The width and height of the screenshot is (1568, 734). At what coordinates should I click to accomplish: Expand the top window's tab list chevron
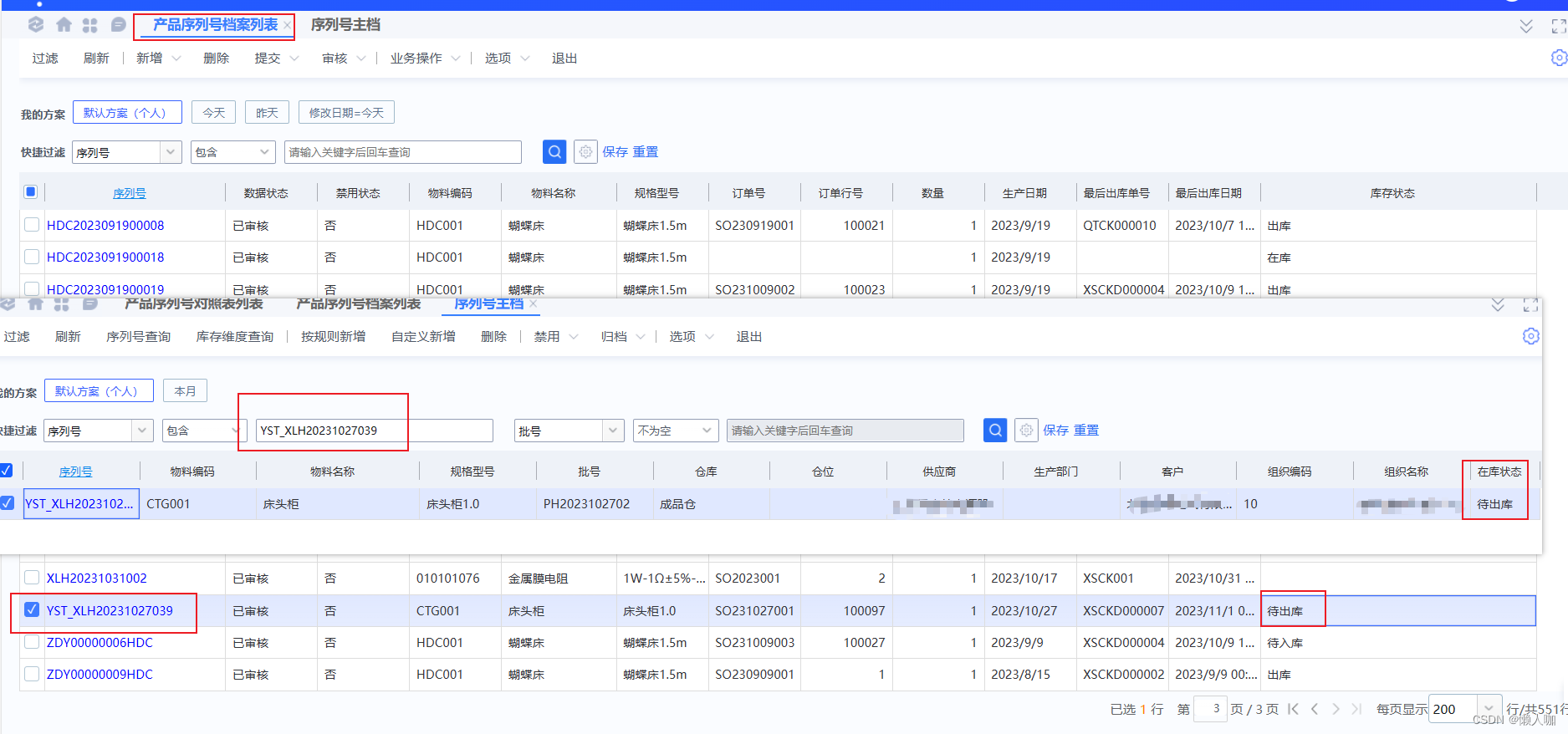pos(1526,26)
